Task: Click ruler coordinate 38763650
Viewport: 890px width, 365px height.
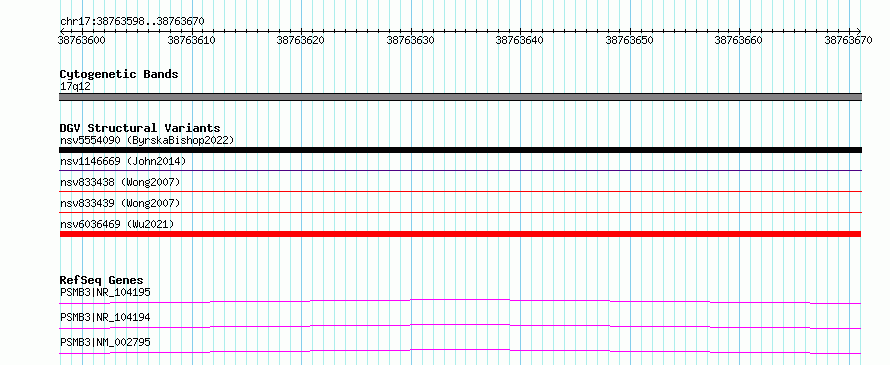Action: pyautogui.click(x=629, y=40)
